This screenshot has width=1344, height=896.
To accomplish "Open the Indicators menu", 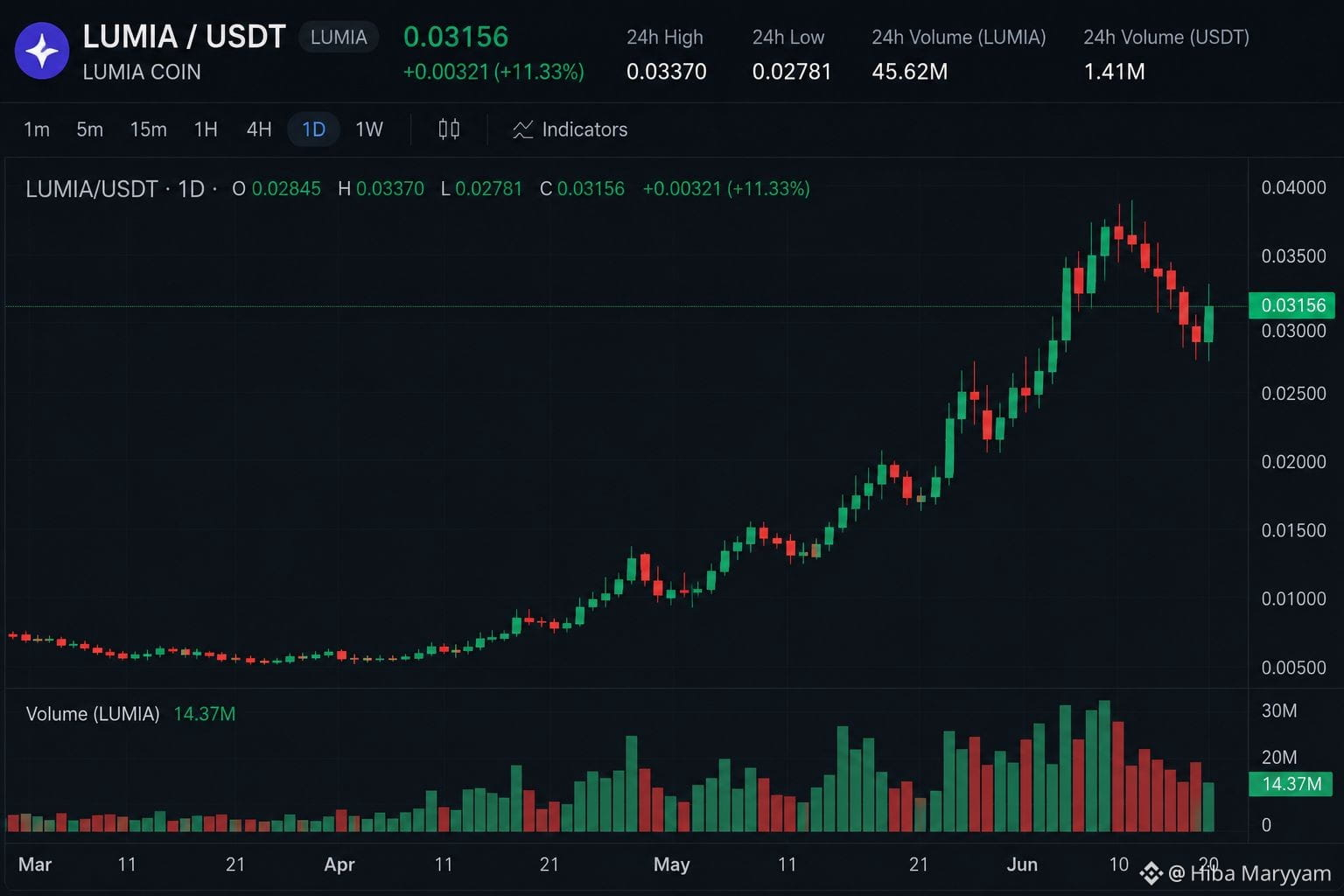I will coord(570,129).
